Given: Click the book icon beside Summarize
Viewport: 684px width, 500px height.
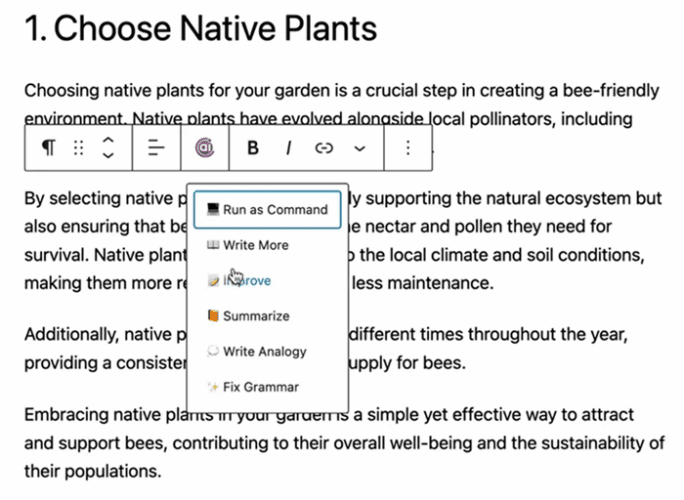Looking at the screenshot, I should 213,315.
